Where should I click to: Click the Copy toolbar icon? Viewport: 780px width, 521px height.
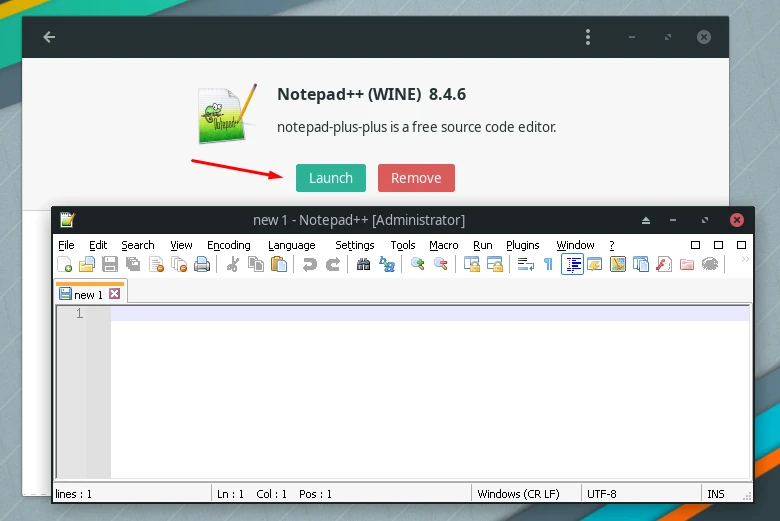click(256, 264)
